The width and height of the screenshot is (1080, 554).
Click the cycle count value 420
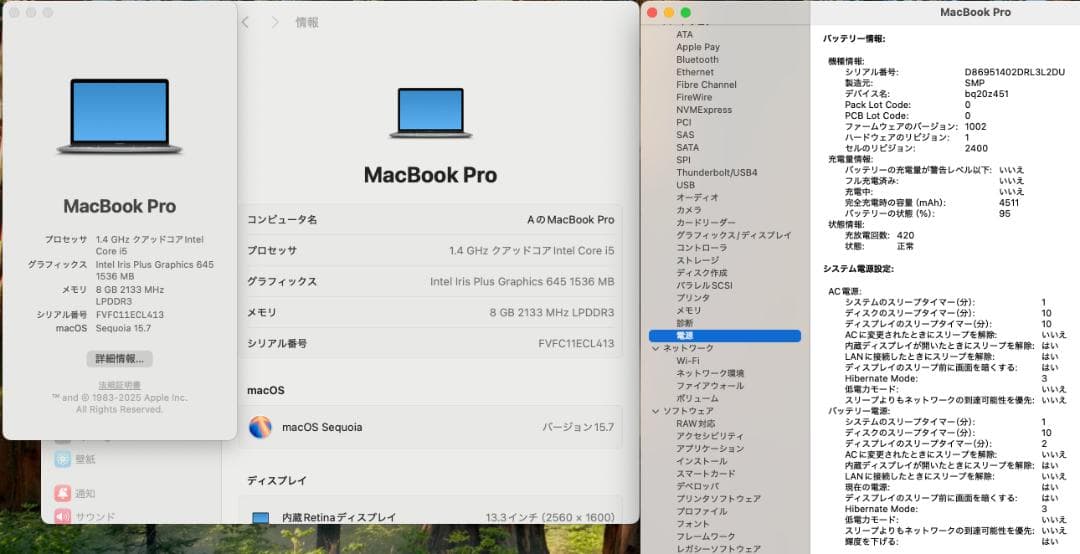pyautogui.click(x=906, y=235)
